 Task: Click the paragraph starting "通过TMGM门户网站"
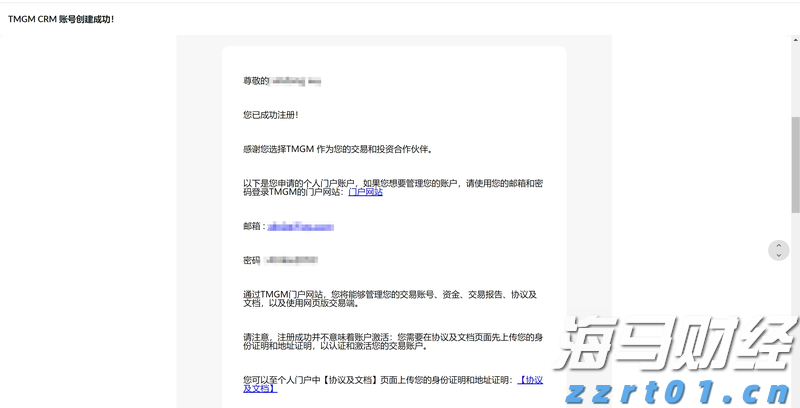(x=390, y=299)
